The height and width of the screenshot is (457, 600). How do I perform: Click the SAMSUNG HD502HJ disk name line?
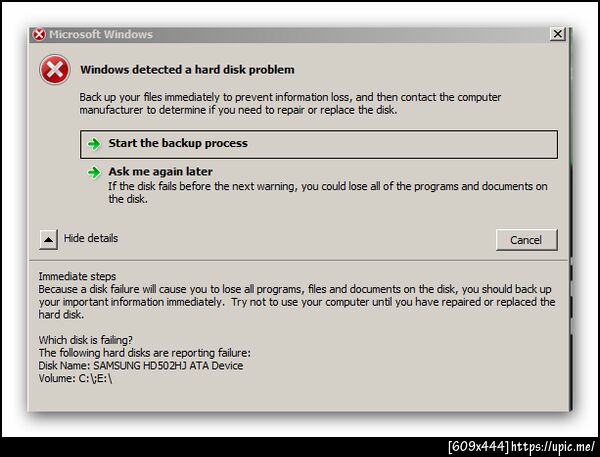click(140, 365)
